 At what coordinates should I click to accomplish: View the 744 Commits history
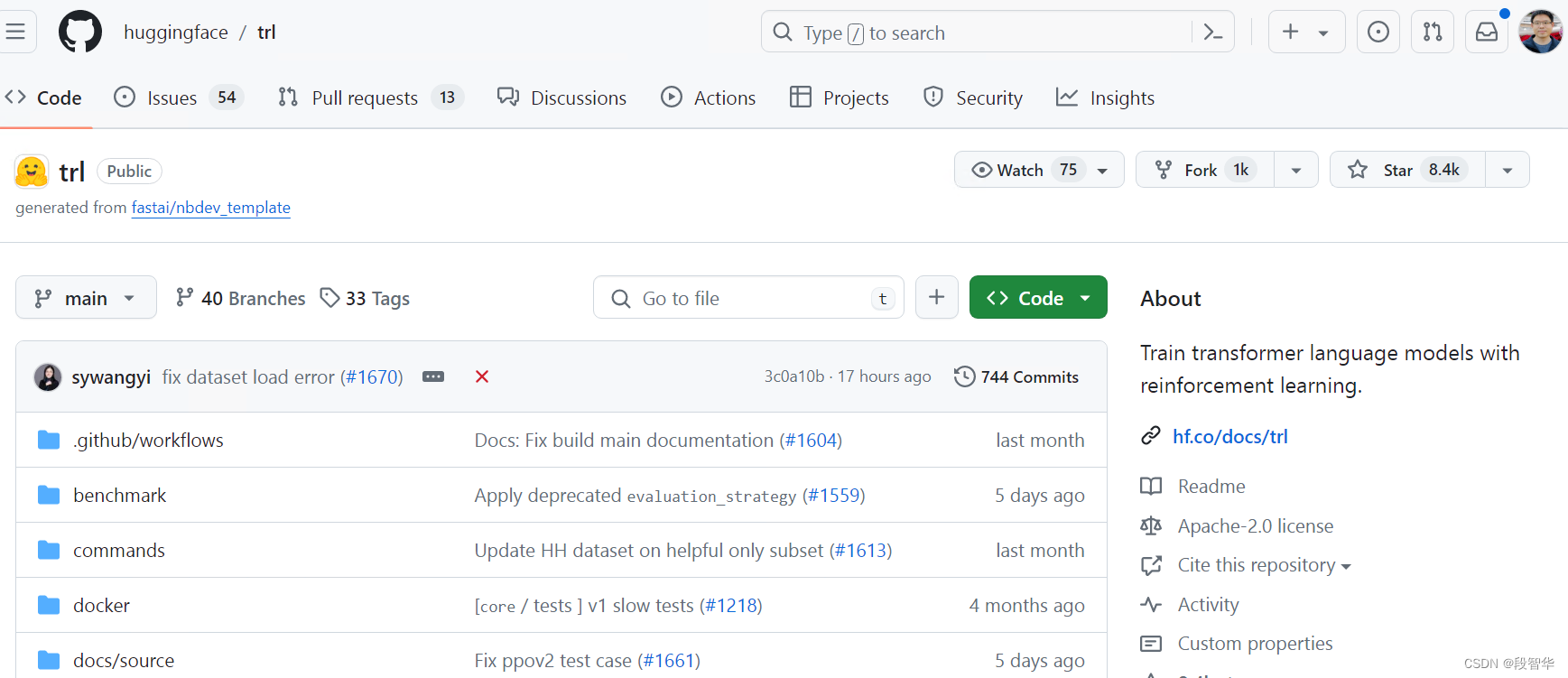pos(1016,376)
